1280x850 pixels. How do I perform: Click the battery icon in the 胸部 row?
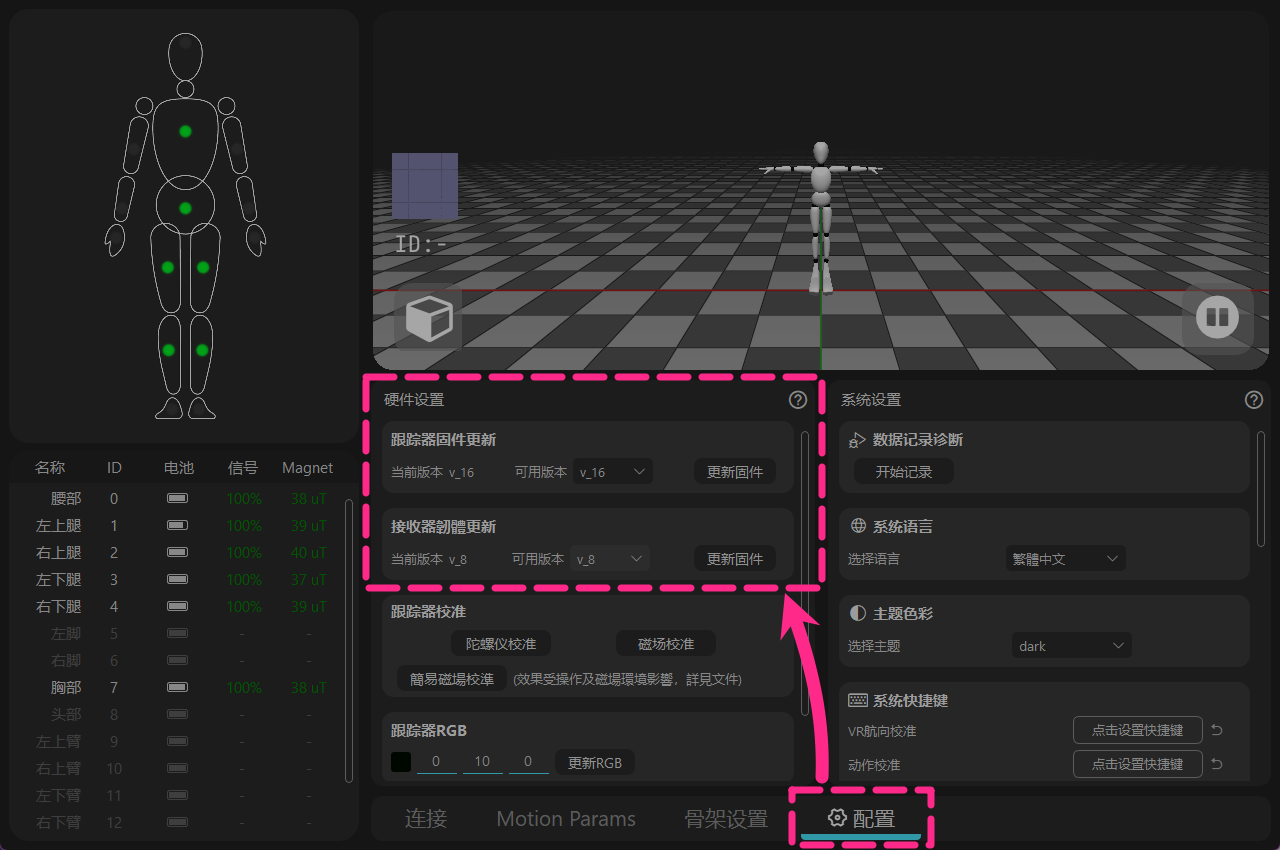[x=178, y=688]
